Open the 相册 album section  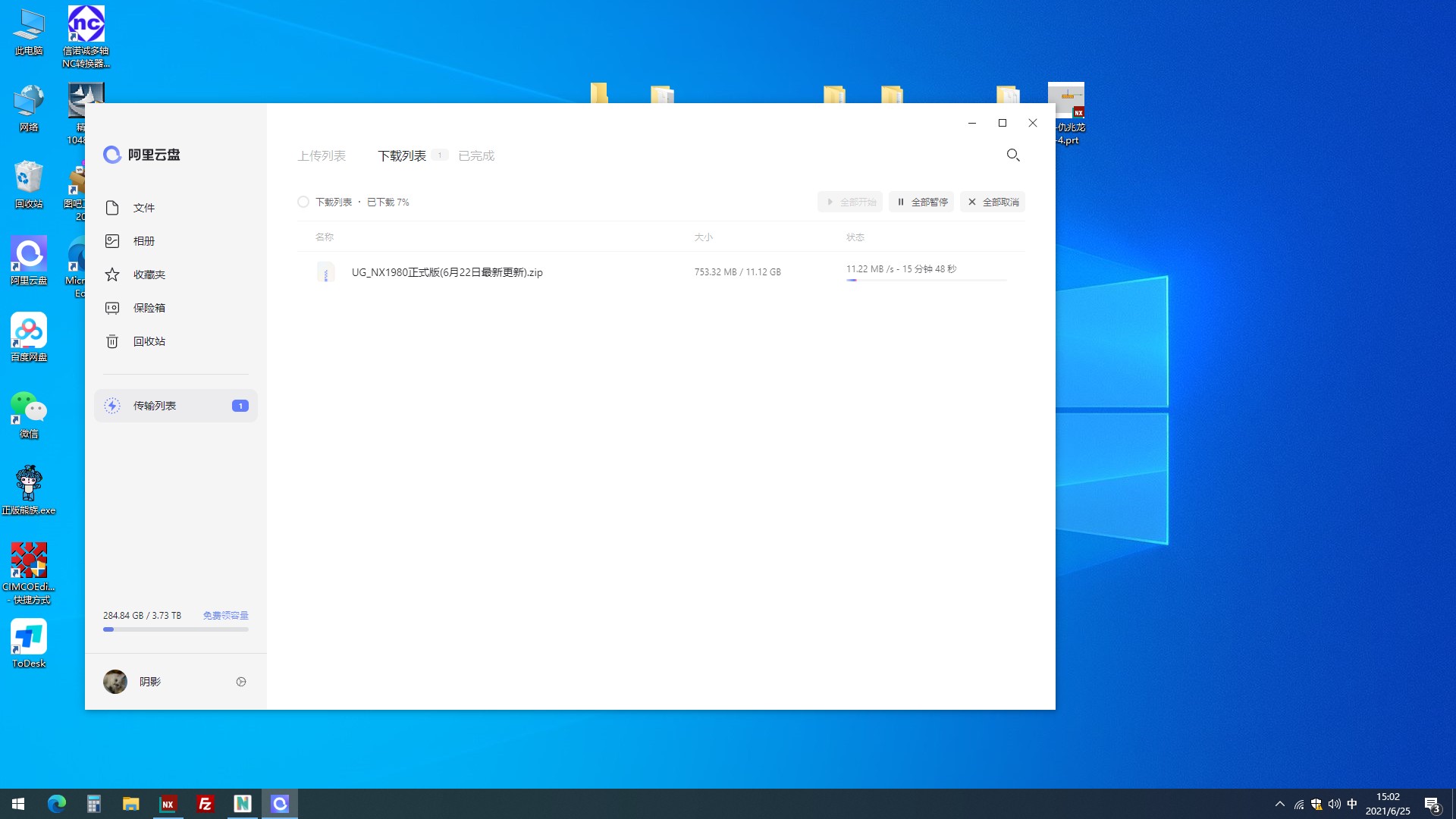click(176, 241)
